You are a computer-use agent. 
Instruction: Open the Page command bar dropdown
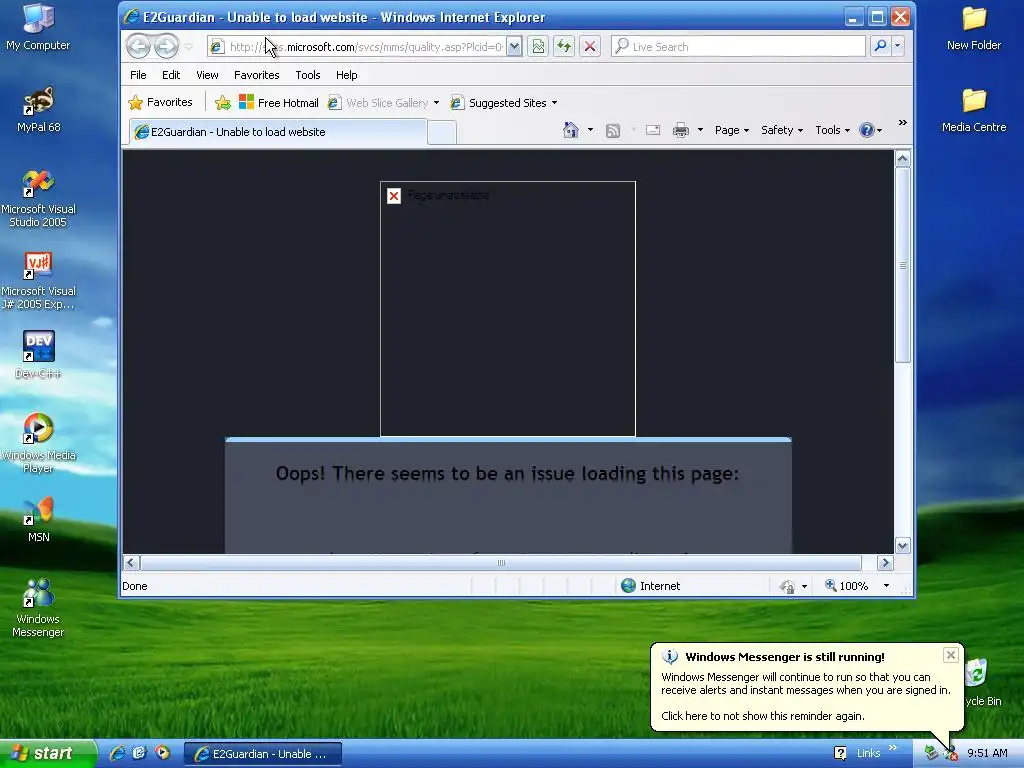tap(731, 130)
